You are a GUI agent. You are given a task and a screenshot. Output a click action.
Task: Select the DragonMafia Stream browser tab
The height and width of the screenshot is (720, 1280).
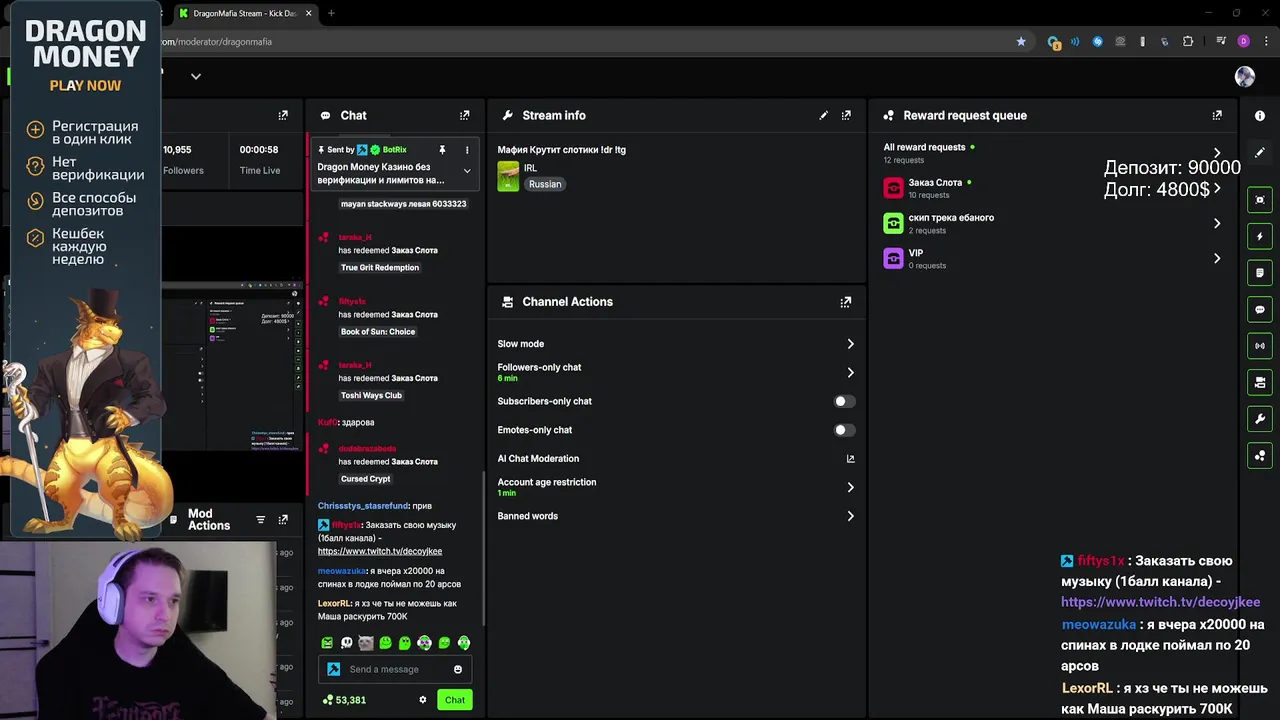coord(245,14)
